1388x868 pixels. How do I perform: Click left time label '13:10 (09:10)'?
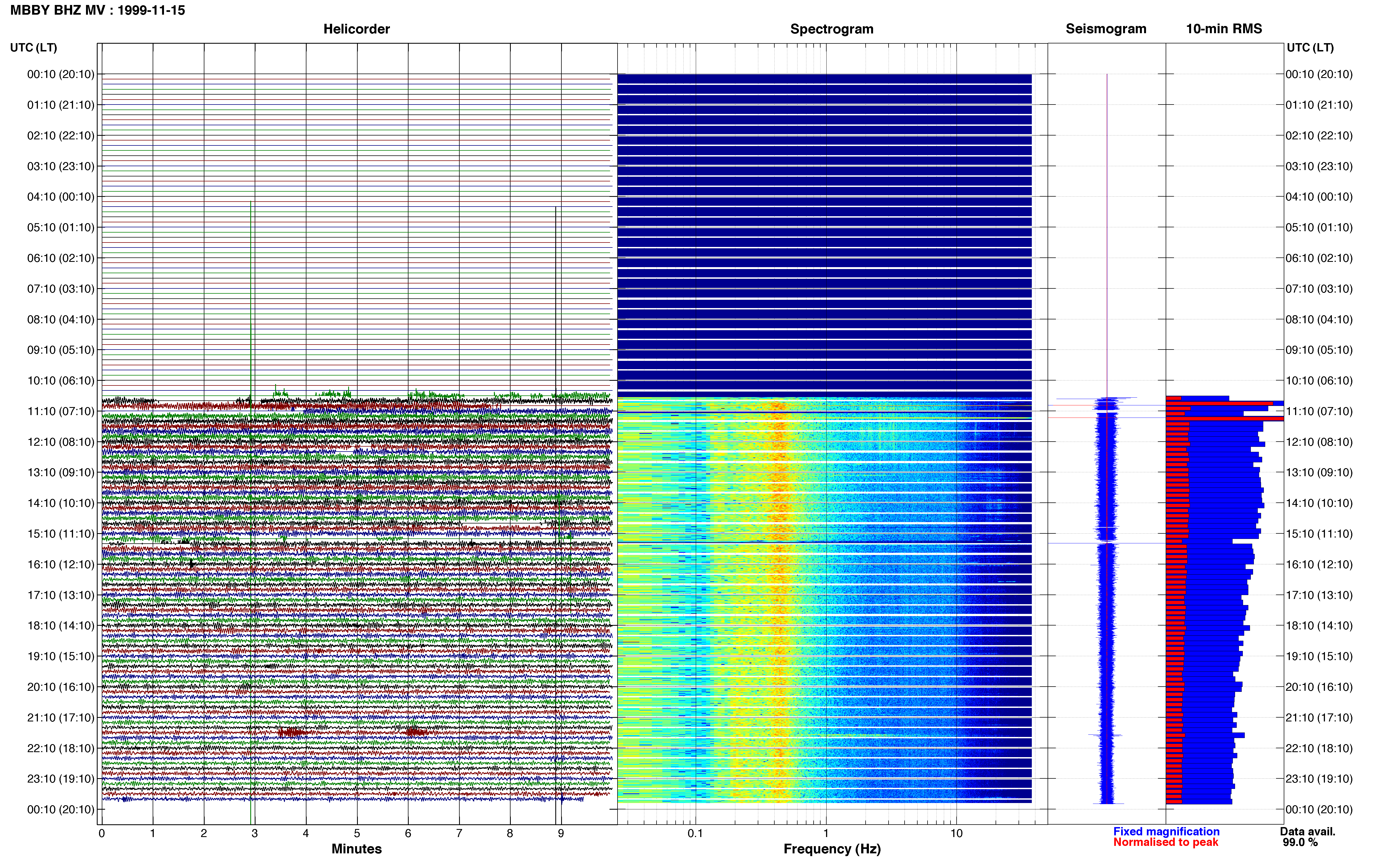[61, 473]
